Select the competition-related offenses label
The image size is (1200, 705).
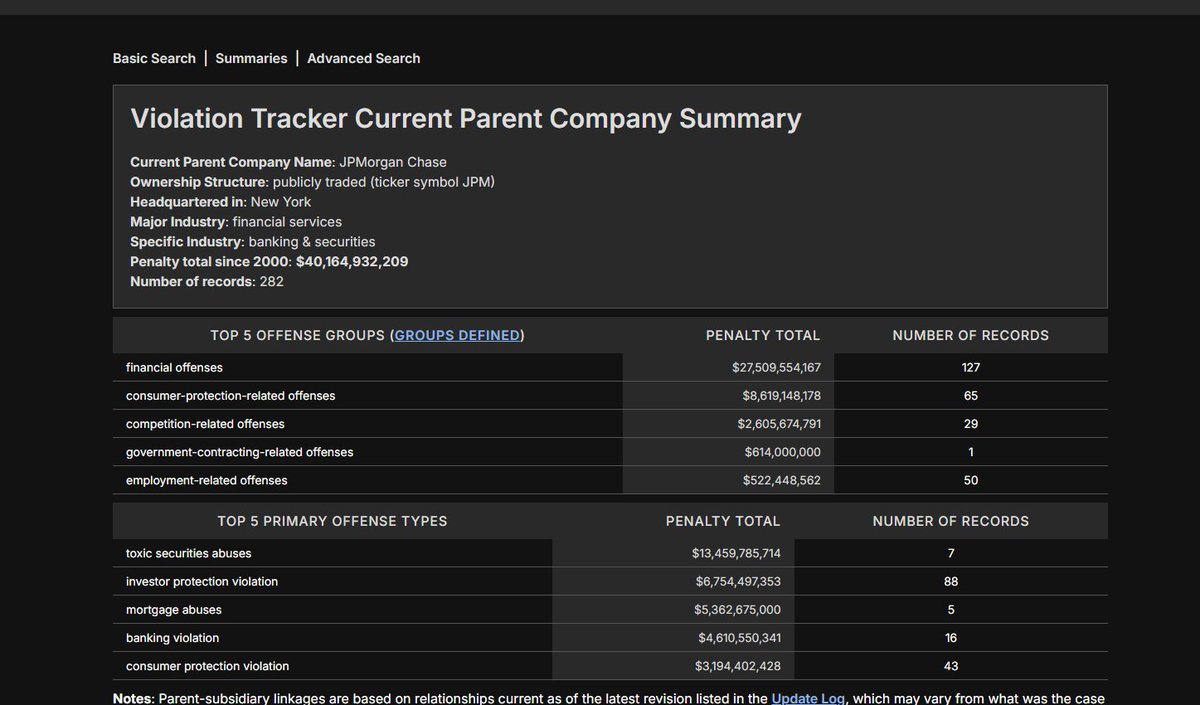pos(205,423)
